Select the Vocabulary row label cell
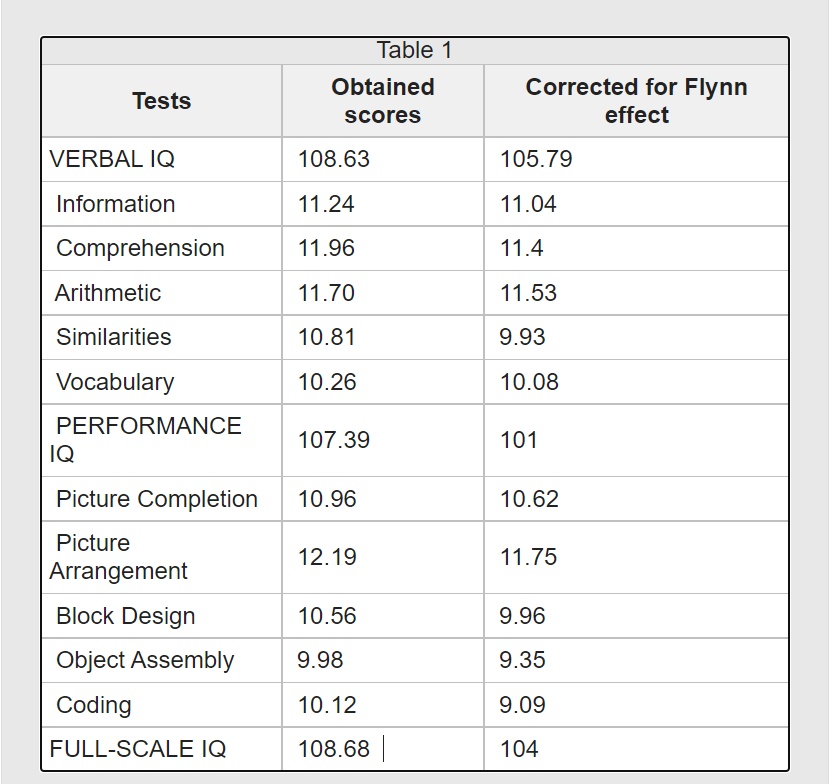Image resolution: width=832 pixels, height=784 pixels. click(x=115, y=382)
